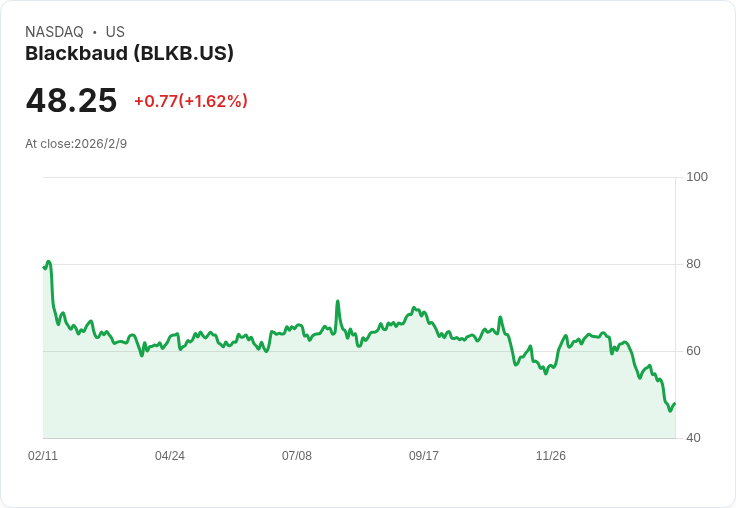The image size is (736, 508).
Task: Click the dot separator between NASDAQ and US
Action: coord(95,32)
